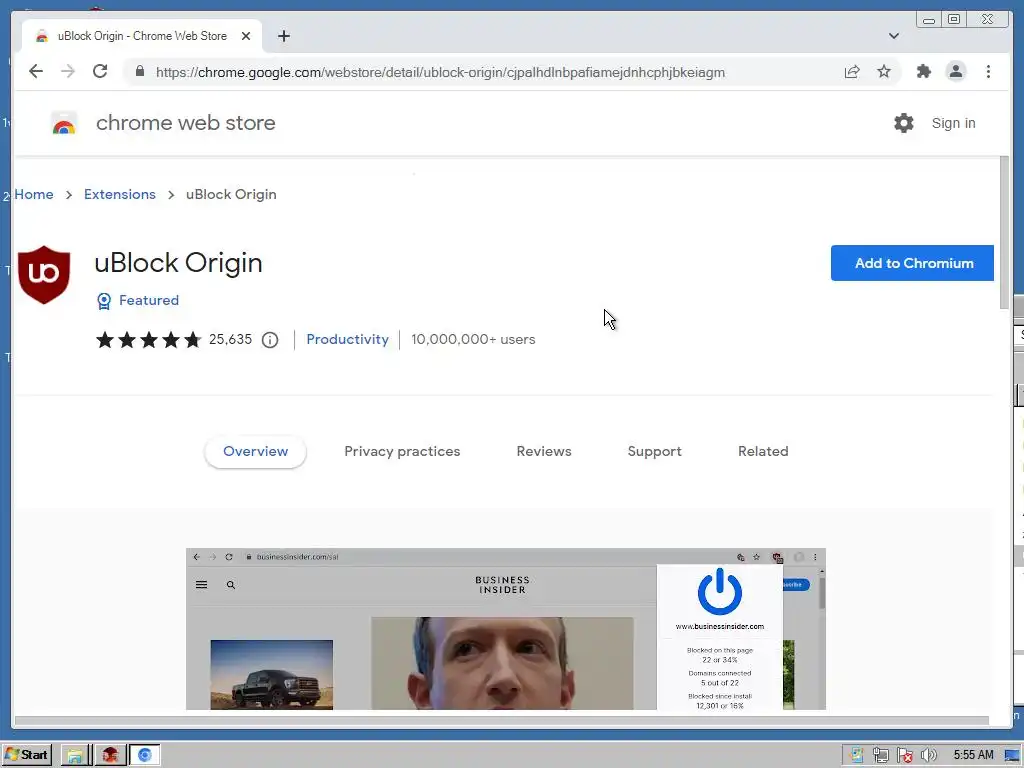The image size is (1024, 768).
Task: Share this page via the share icon
Action: coord(852,72)
